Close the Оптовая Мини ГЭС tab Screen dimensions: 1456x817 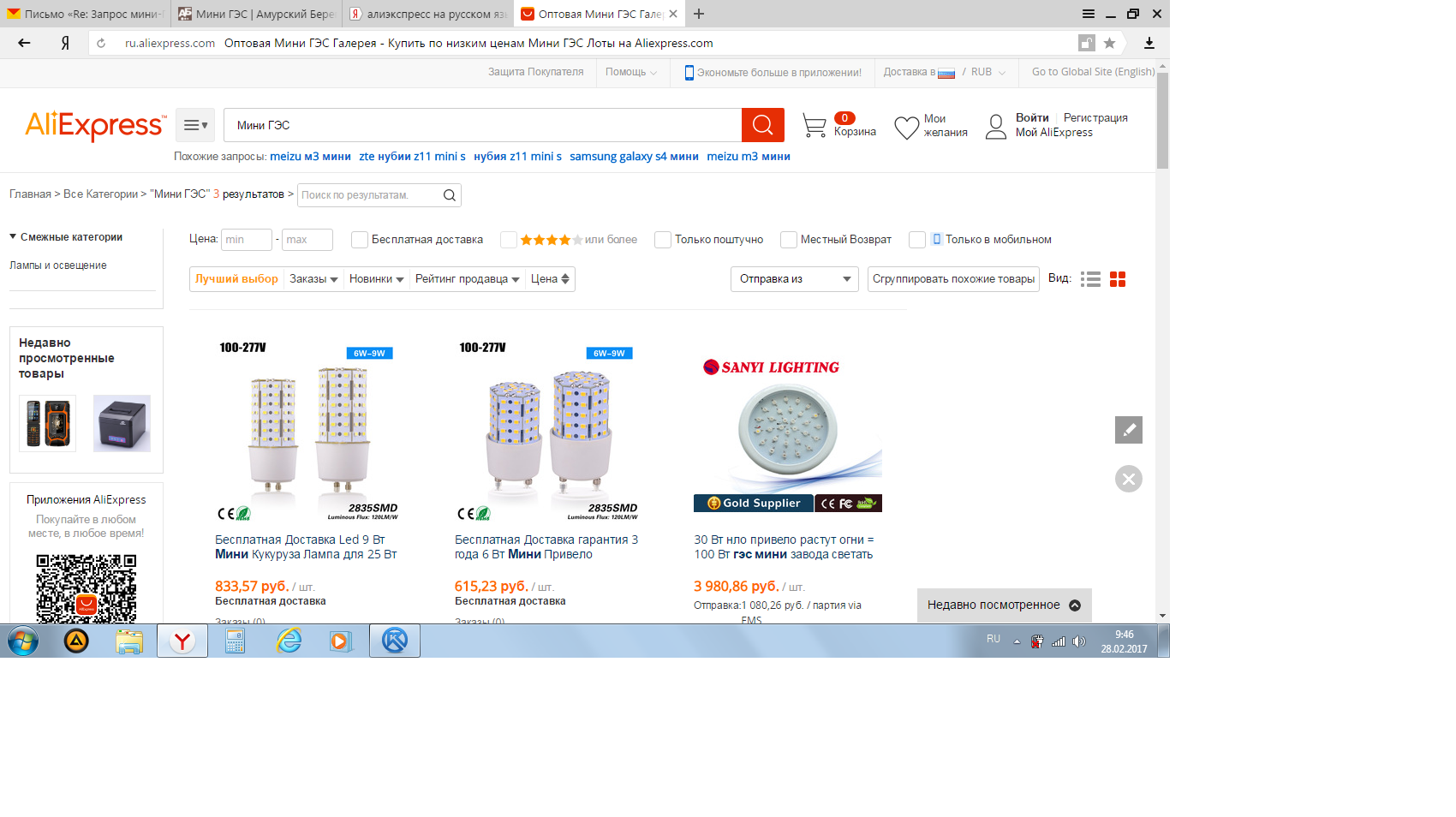673,14
